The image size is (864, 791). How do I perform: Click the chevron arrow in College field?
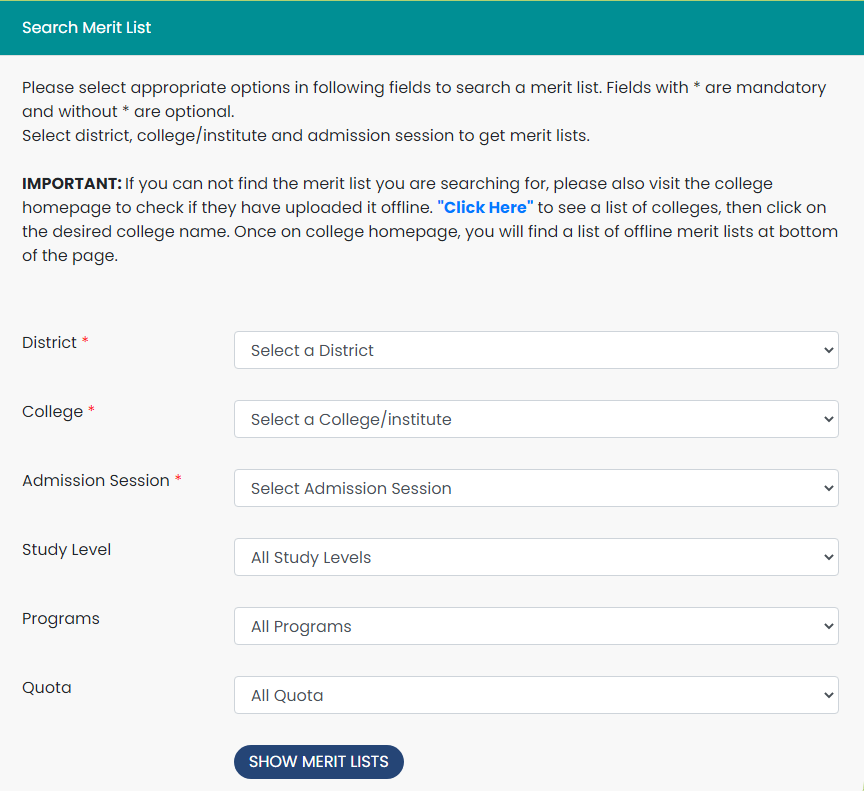click(828, 419)
